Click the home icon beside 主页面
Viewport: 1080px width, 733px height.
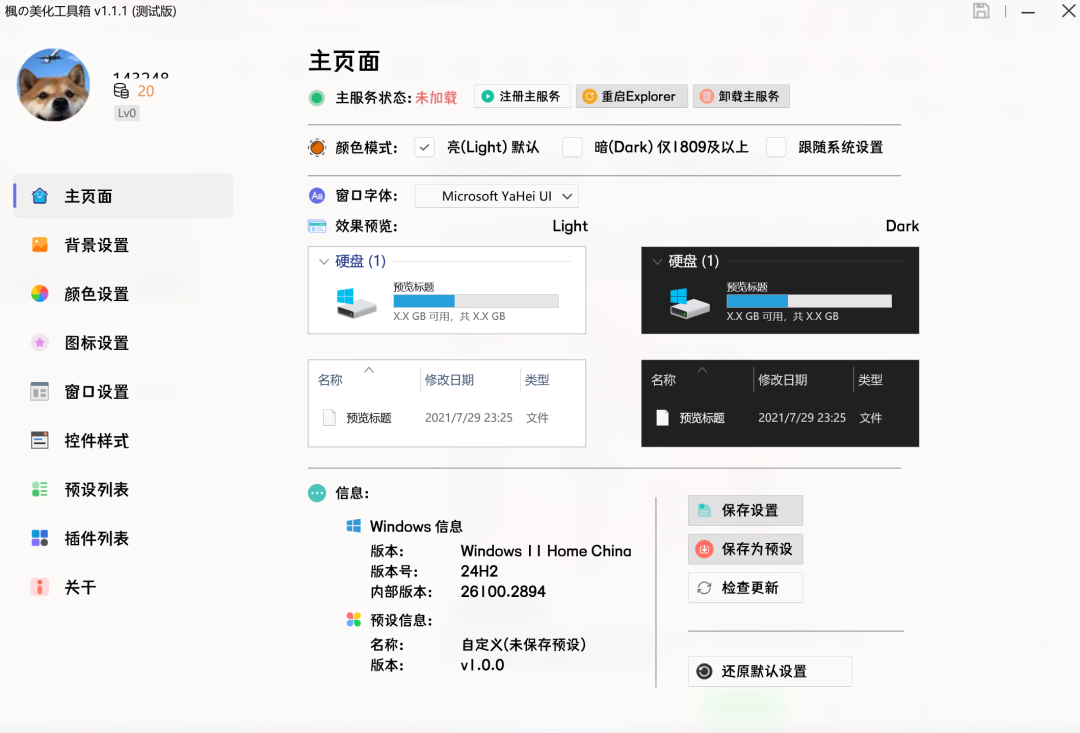pos(40,196)
